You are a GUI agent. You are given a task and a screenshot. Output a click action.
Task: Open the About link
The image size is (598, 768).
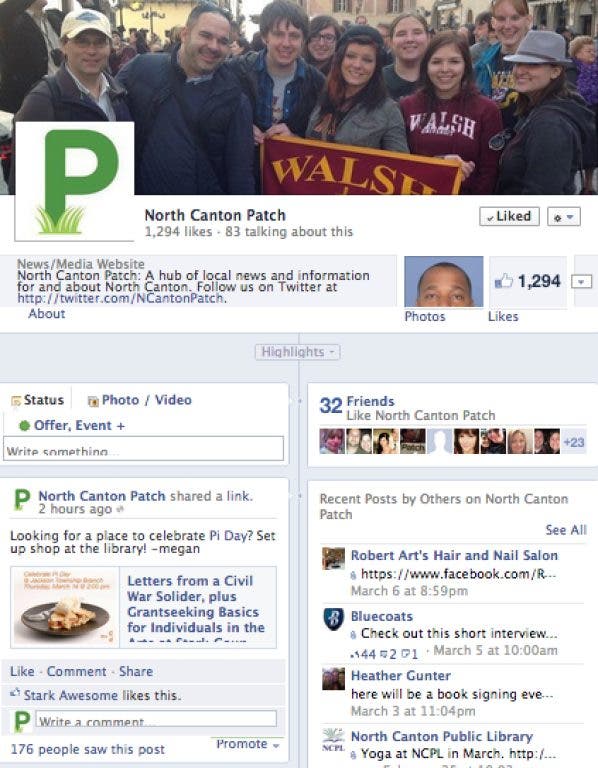click(47, 314)
